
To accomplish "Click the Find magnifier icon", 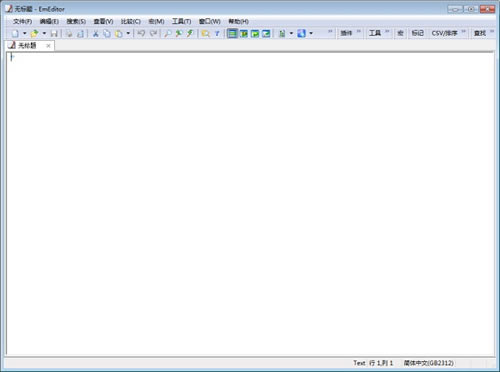I will coord(168,33).
